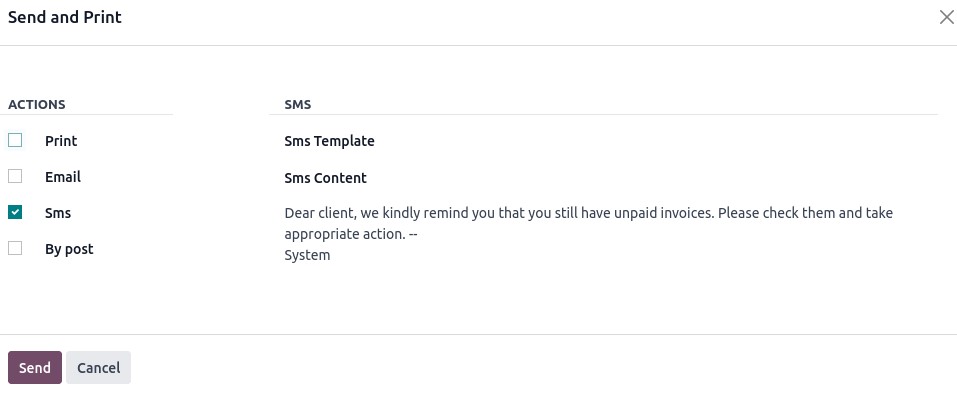Click the ACTIONS section header
The width and height of the screenshot is (957, 394).
pos(37,104)
